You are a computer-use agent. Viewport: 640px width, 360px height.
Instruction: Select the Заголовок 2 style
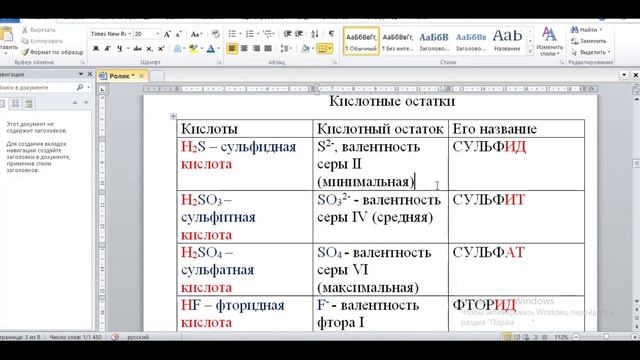click(471, 41)
